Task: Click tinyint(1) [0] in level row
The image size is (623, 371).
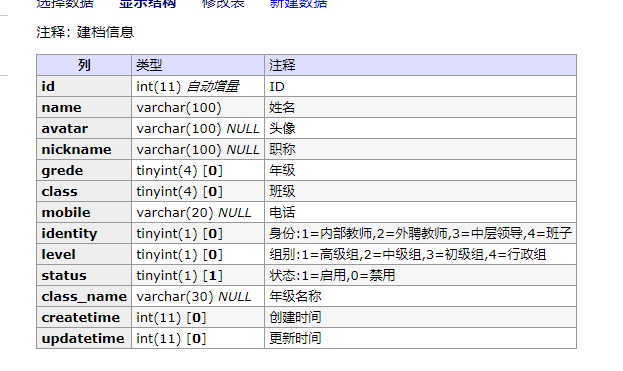Action: pyautogui.click(x=198, y=255)
